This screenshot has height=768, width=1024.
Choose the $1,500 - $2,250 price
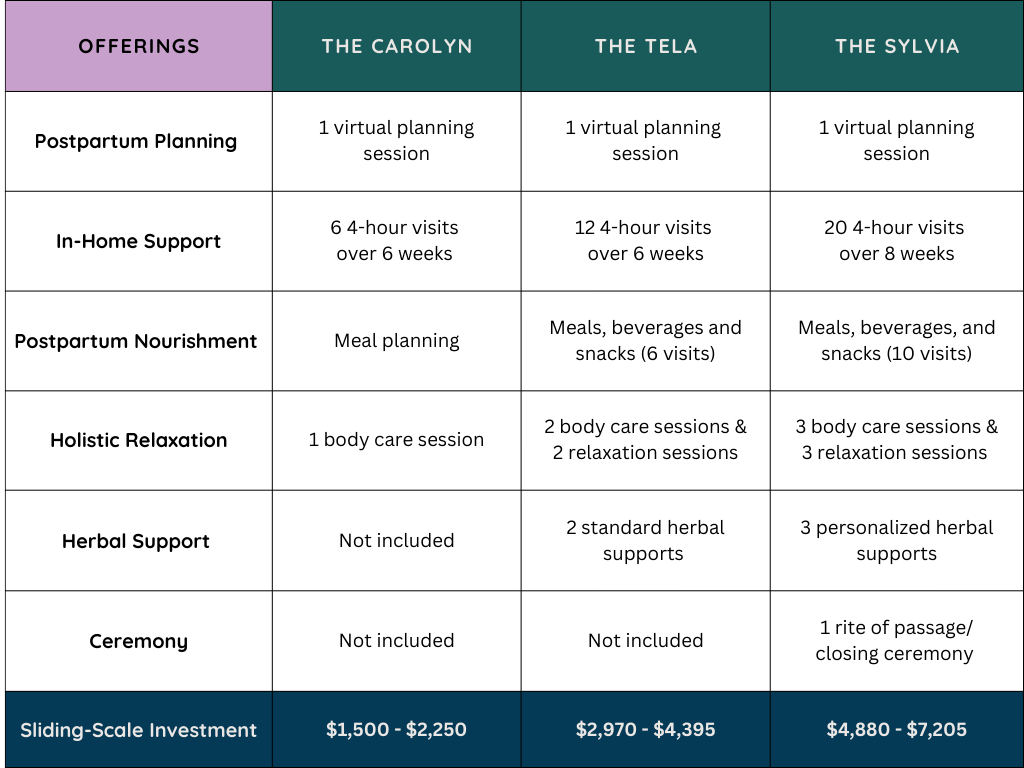(396, 730)
